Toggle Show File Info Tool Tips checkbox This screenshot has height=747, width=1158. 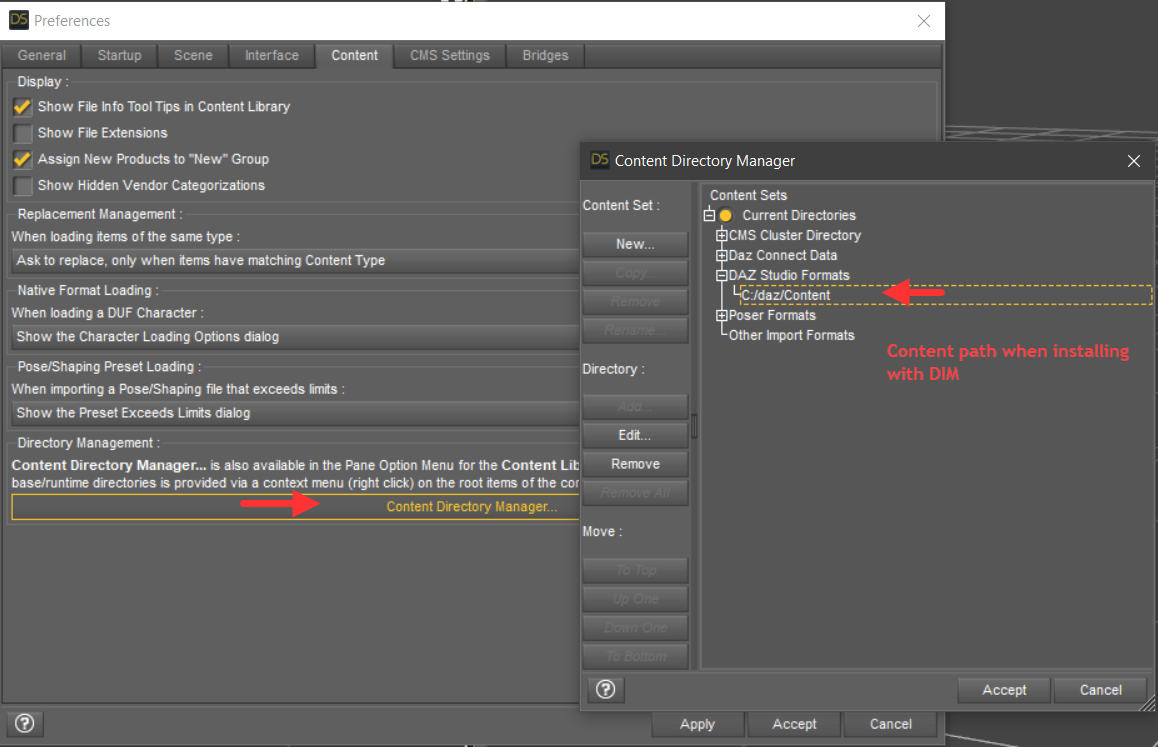[x=23, y=107]
